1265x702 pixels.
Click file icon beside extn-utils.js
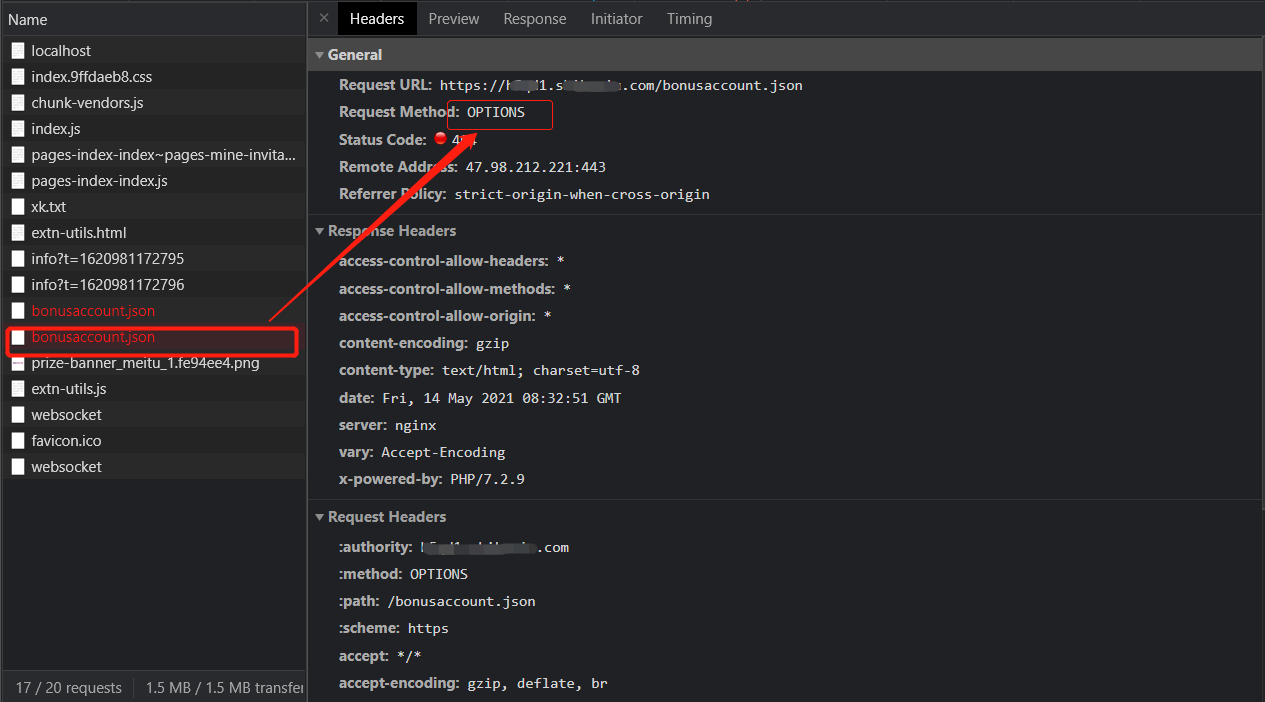pos(18,389)
